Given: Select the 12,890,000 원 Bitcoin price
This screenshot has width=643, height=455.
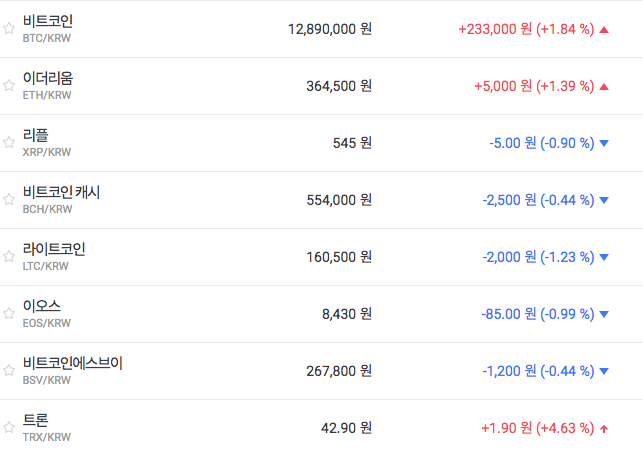Looking at the screenshot, I should click(329, 29).
